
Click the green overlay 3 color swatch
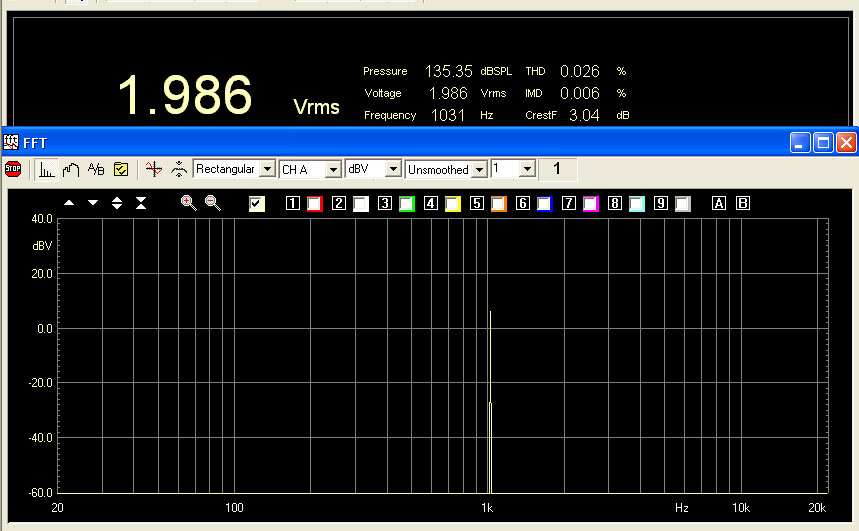[x=406, y=203]
